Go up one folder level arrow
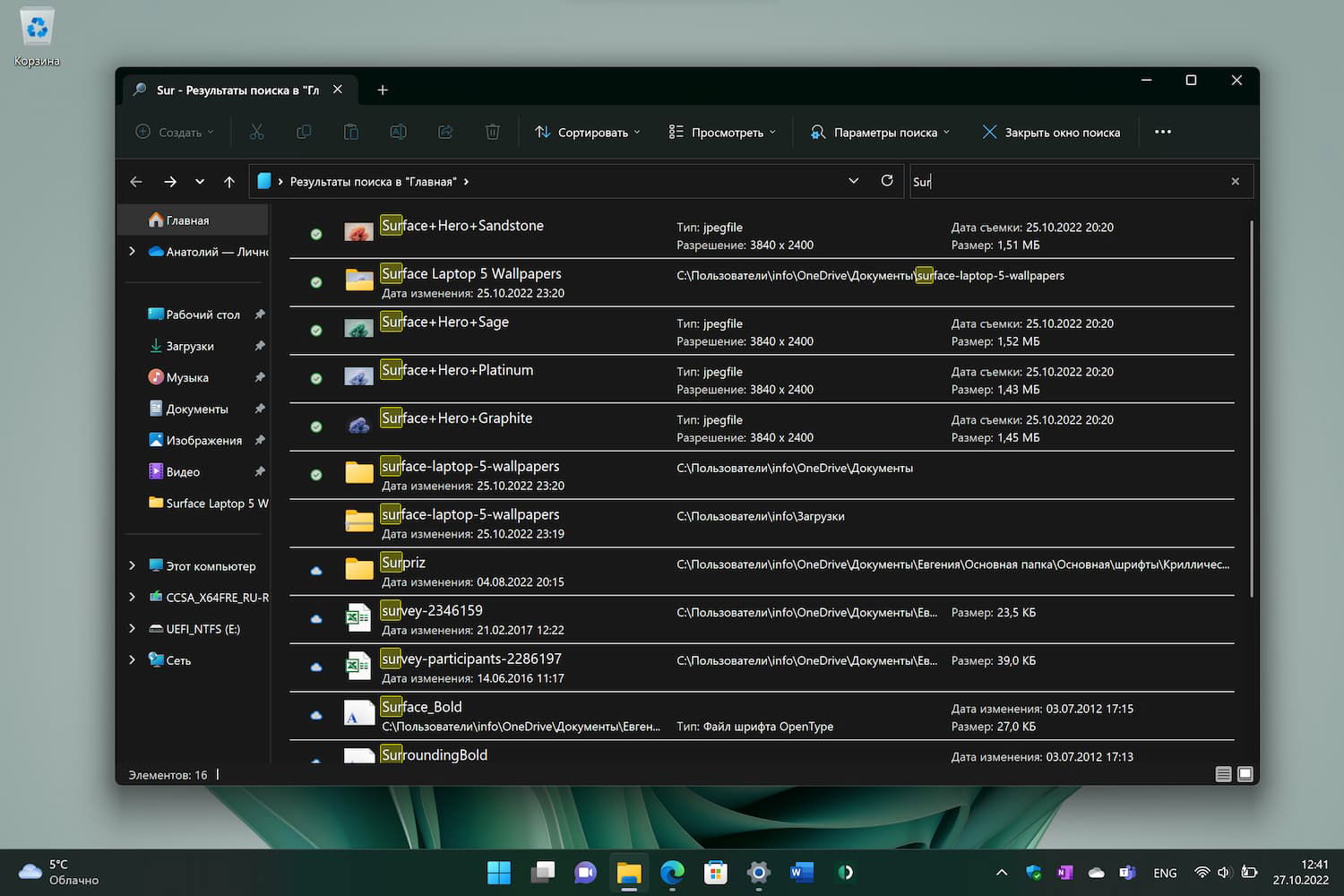 pos(229,182)
